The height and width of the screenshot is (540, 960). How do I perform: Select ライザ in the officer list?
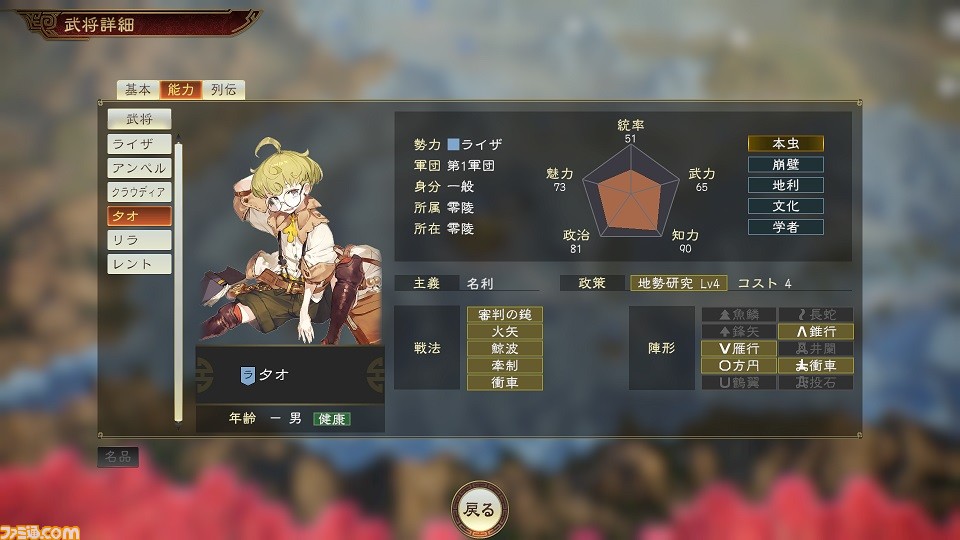pos(140,144)
